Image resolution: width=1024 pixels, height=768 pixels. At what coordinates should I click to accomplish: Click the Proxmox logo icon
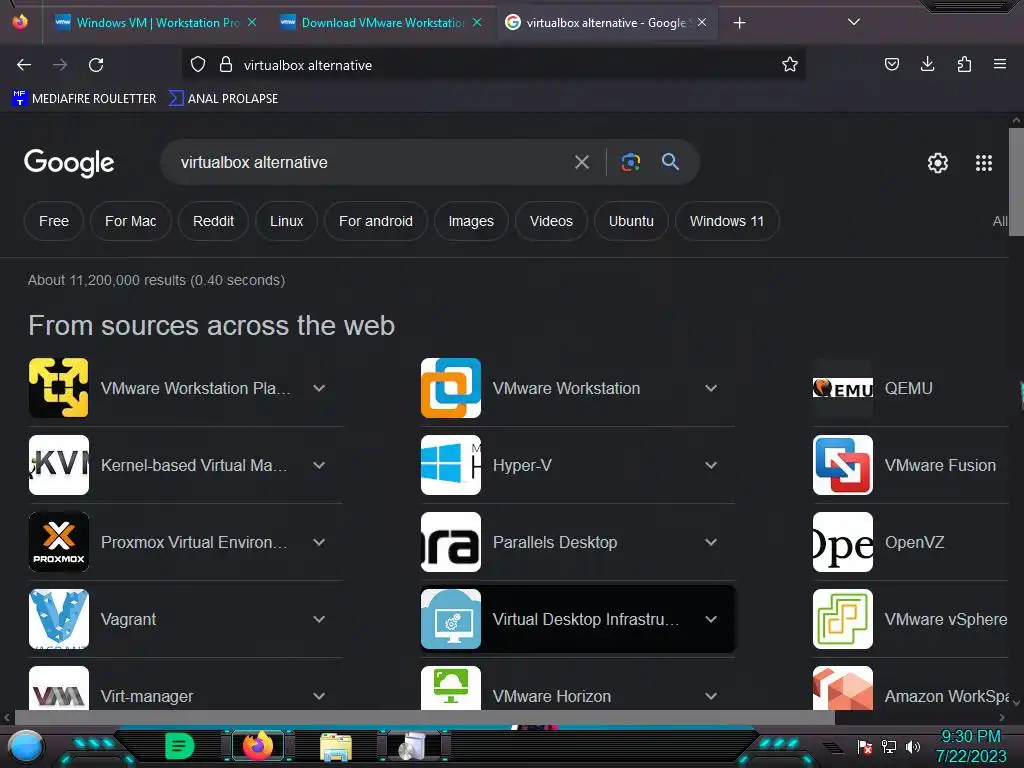[x=59, y=542]
